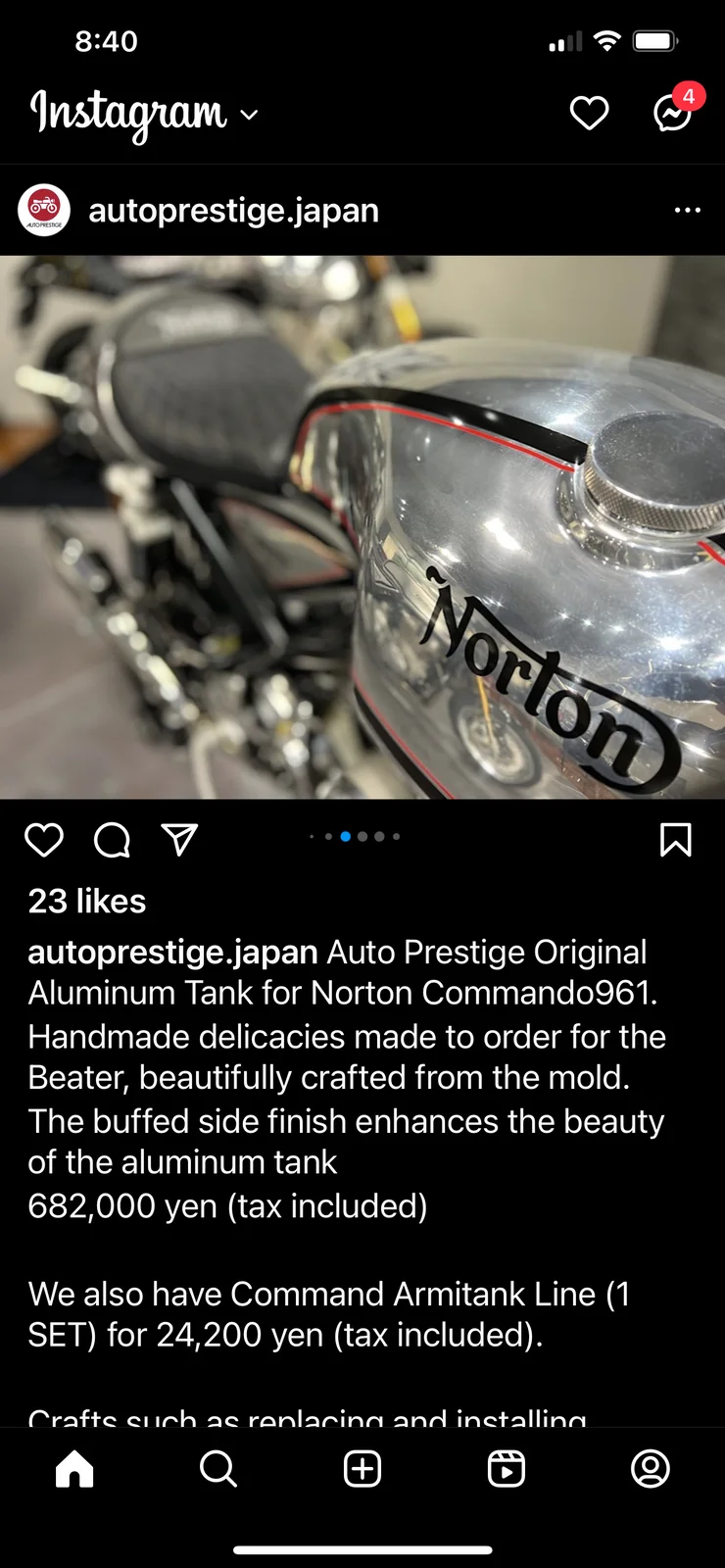Open autoprestige.japan username in post header
The image size is (725, 1568).
tap(234, 210)
